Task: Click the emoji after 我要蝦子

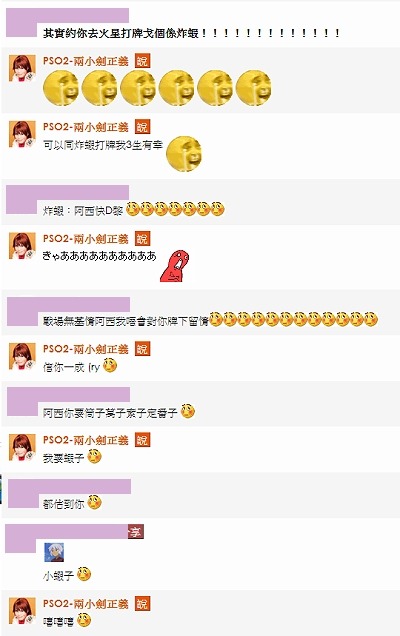Action: (x=94, y=457)
